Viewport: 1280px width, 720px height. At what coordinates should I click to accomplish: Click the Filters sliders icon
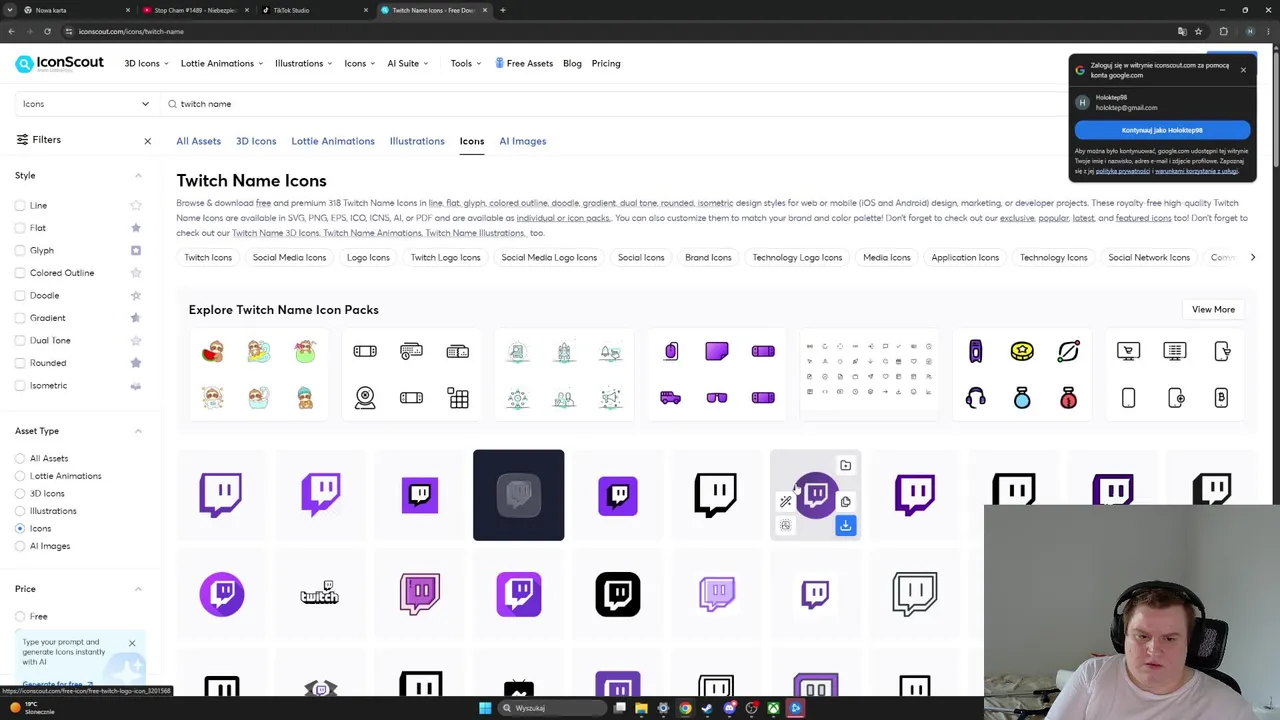(22, 140)
